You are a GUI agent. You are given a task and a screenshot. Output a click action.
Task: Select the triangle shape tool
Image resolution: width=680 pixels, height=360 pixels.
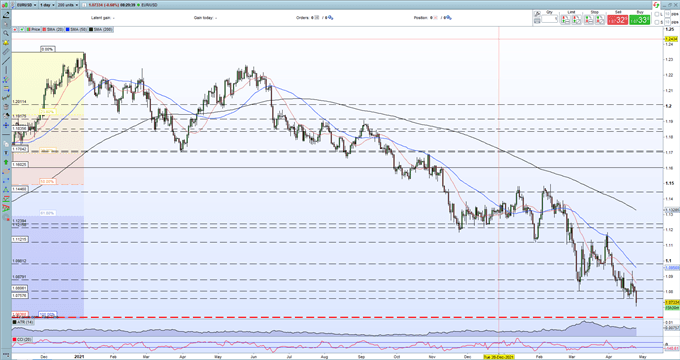tap(6, 190)
